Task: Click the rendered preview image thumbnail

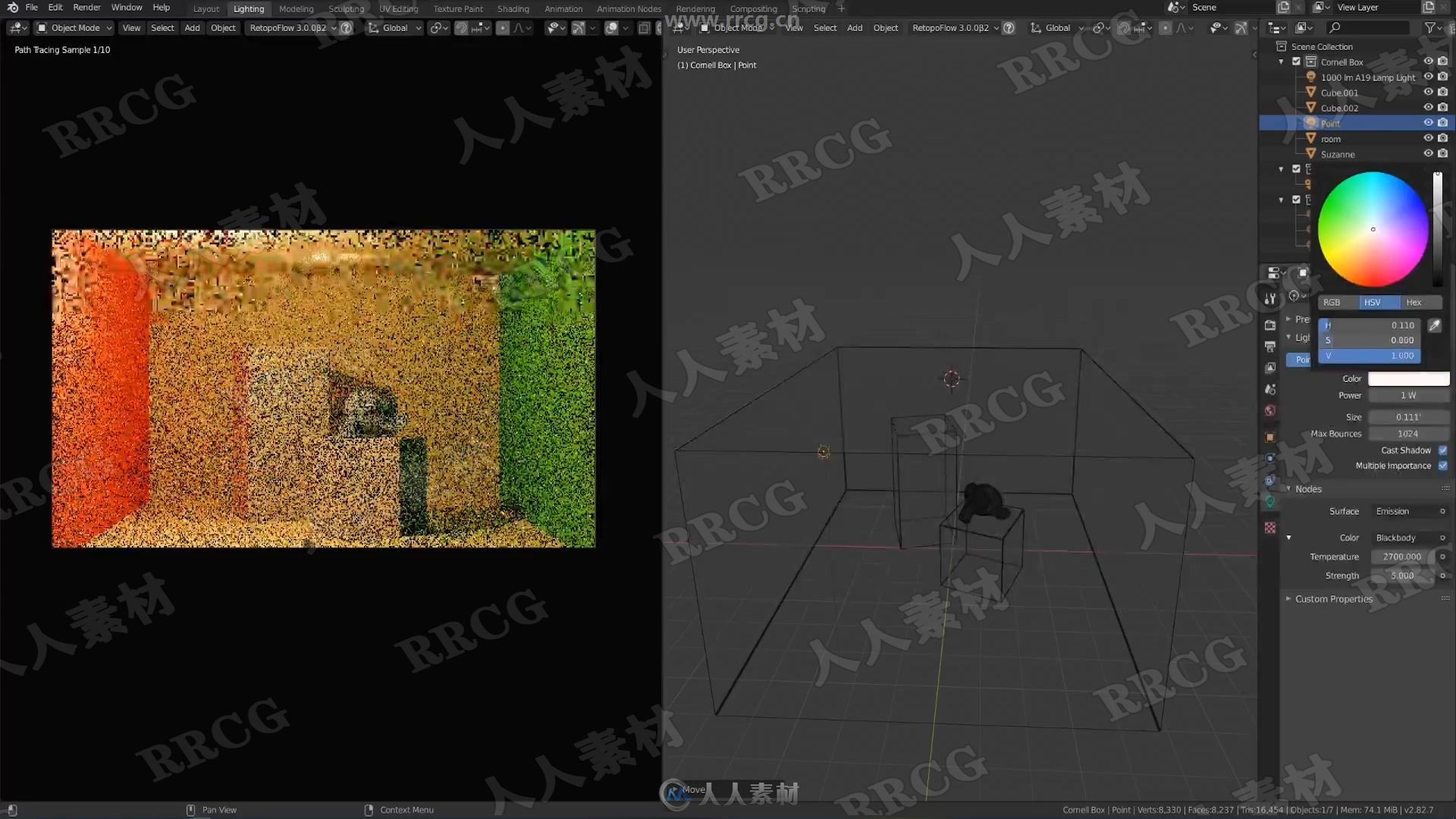Action: click(x=324, y=387)
